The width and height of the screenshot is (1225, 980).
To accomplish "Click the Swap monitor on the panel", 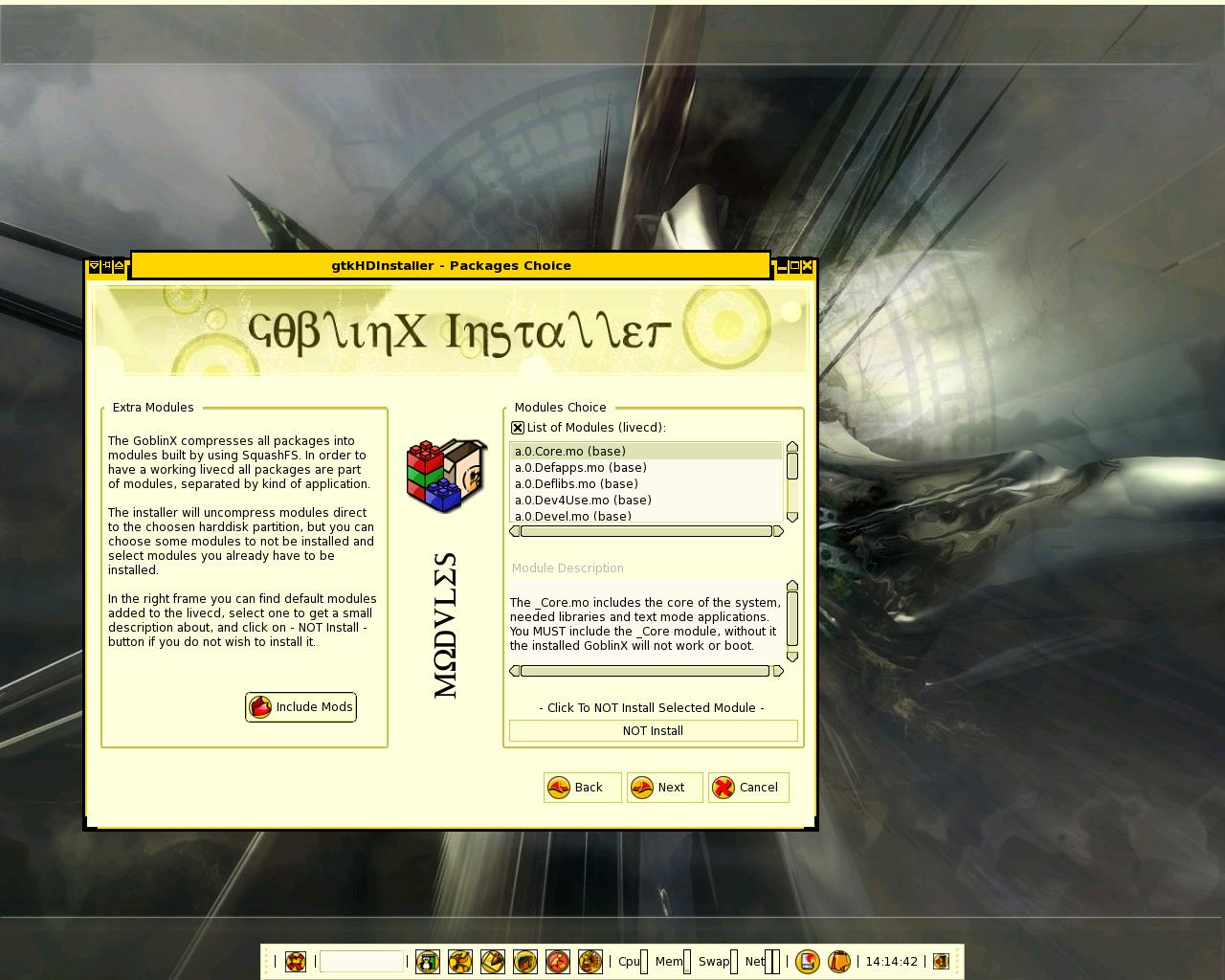I will 717,962.
